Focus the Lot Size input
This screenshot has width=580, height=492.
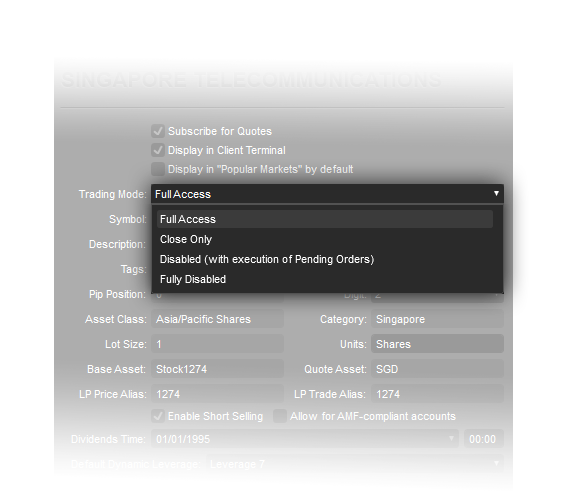[218, 344]
